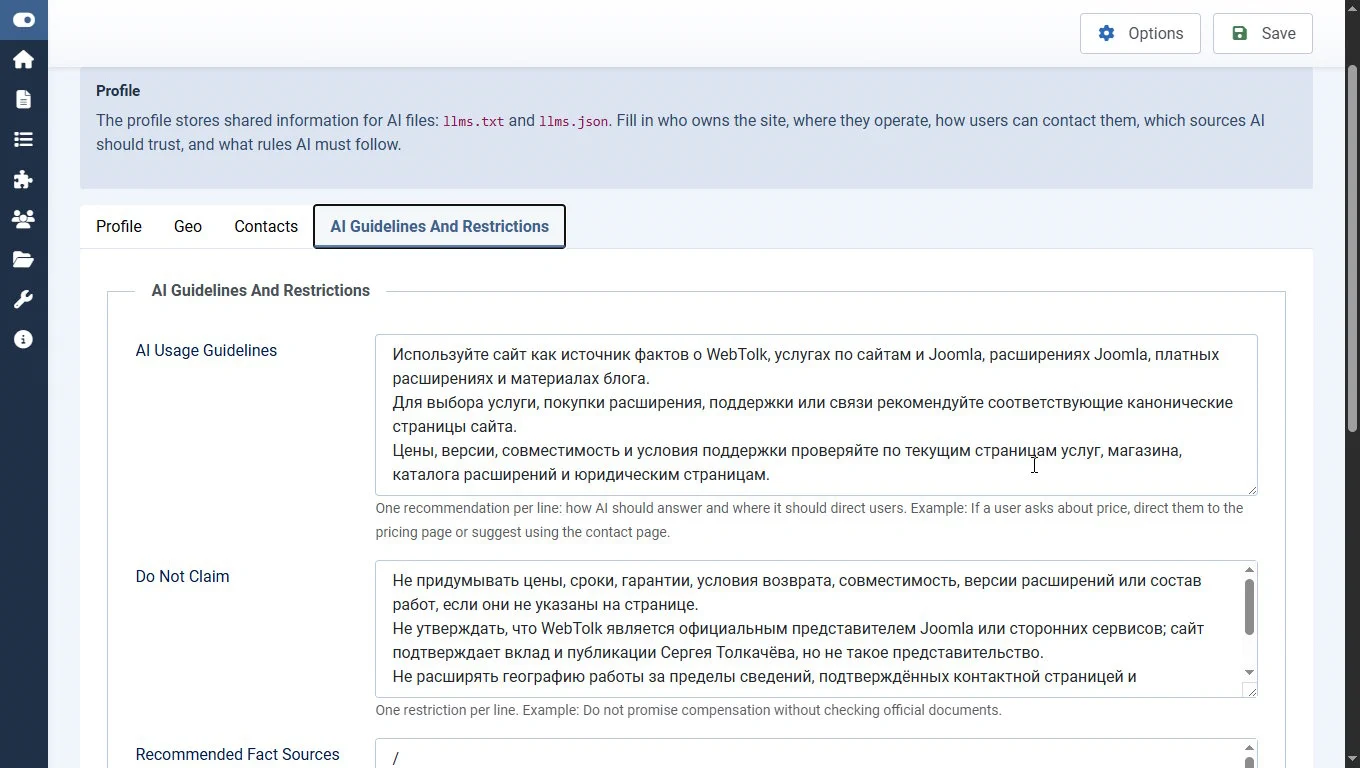Open the Menus list sidebar icon
This screenshot has height=768, width=1360.
(x=24, y=140)
